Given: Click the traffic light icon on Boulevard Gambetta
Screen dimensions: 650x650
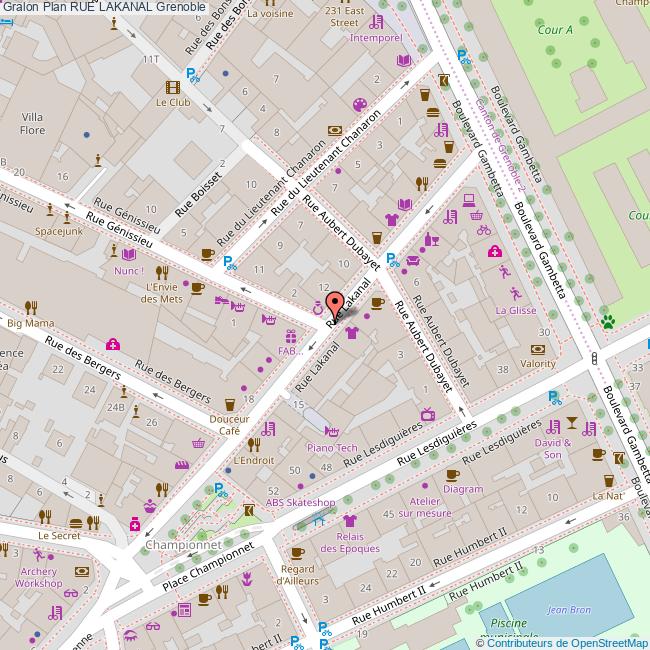Looking at the screenshot, I should point(594,357).
